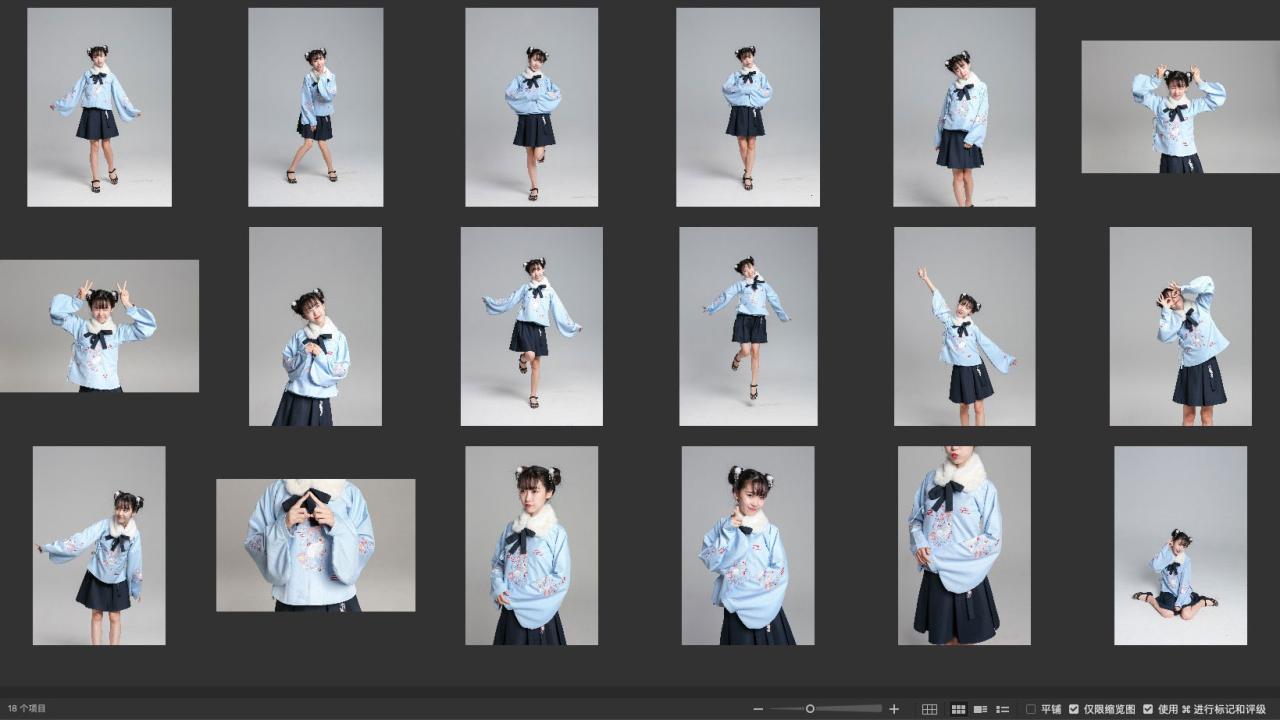Select the cropped torso photo without full face
The height and width of the screenshot is (720, 1280).
964,545
